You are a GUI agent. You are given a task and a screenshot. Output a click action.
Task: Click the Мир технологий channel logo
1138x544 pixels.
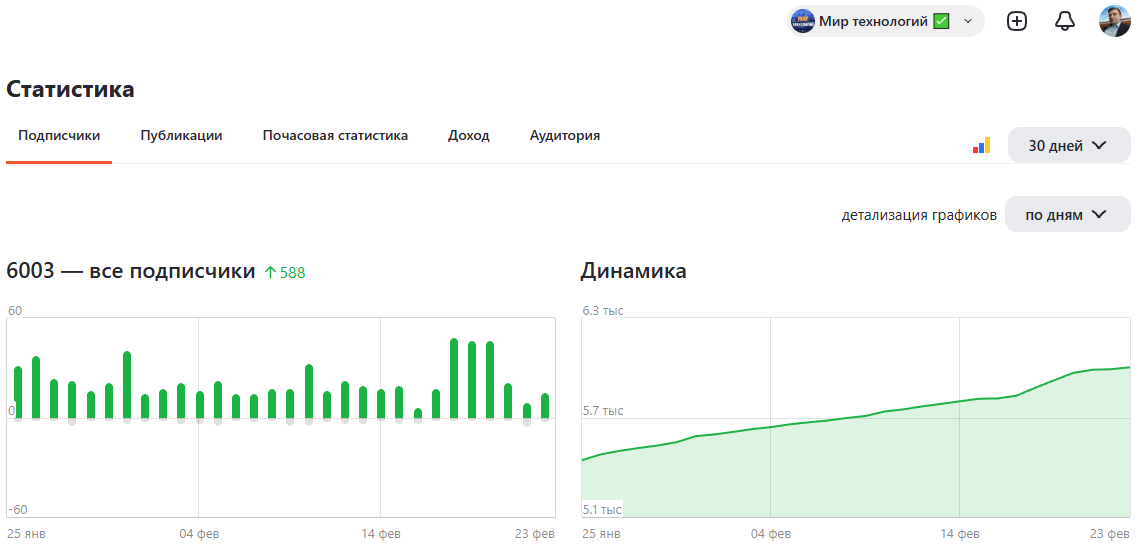pos(803,22)
